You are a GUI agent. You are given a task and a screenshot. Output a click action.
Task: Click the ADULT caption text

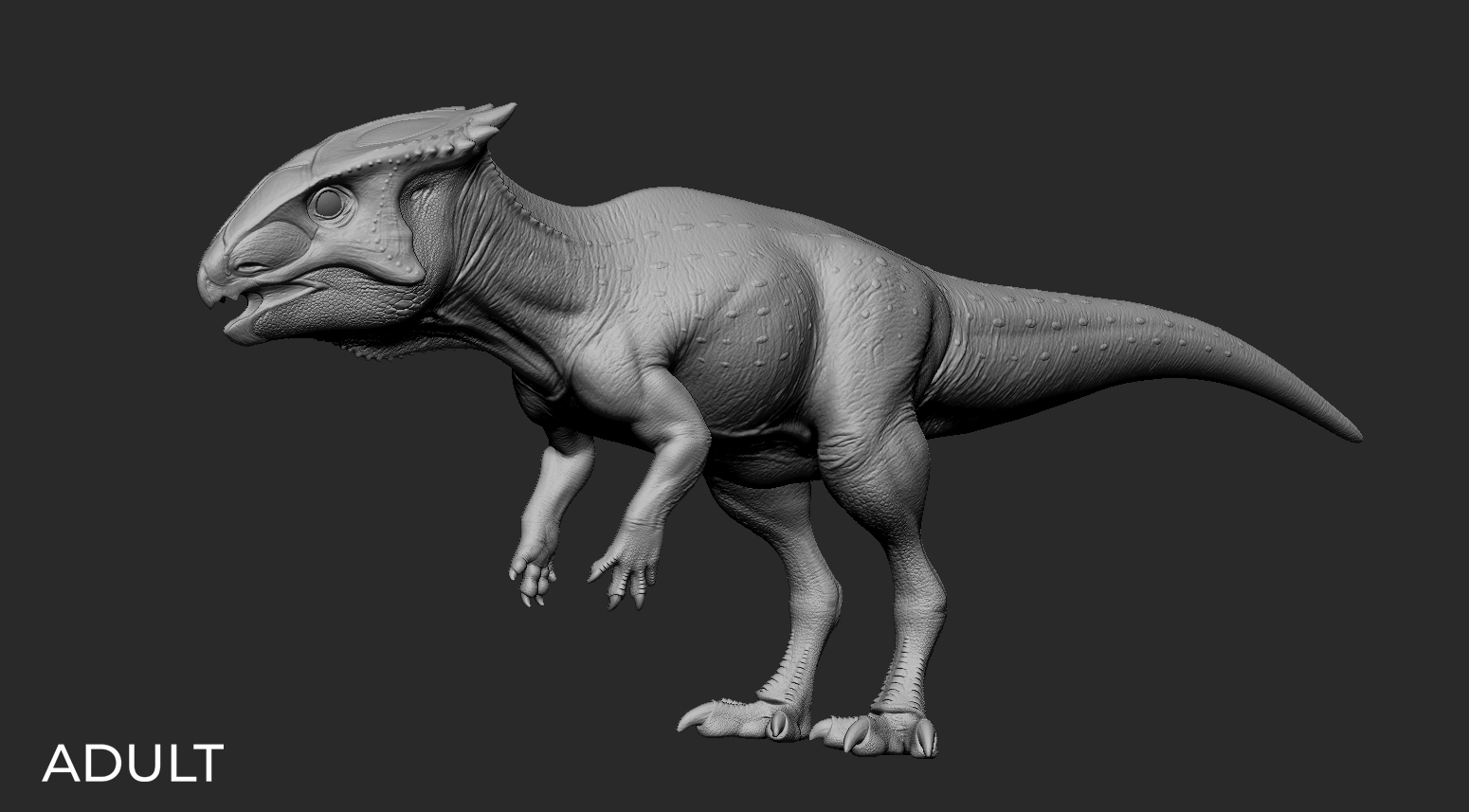tap(133, 763)
